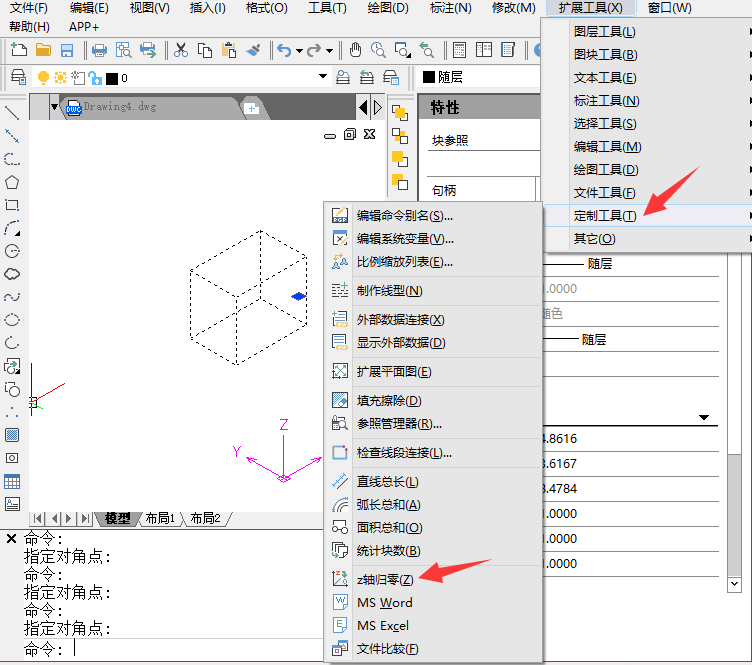This screenshot has height=665, width=752.
Task: Choose the Revision Cloud tool
Action: coord(12,273)
